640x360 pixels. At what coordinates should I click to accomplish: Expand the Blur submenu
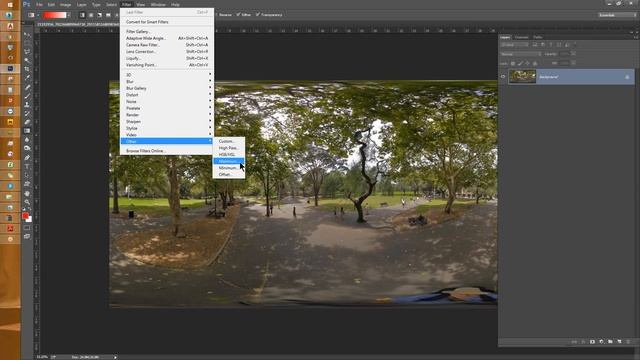pyautogui.click(x=167, y=82)
